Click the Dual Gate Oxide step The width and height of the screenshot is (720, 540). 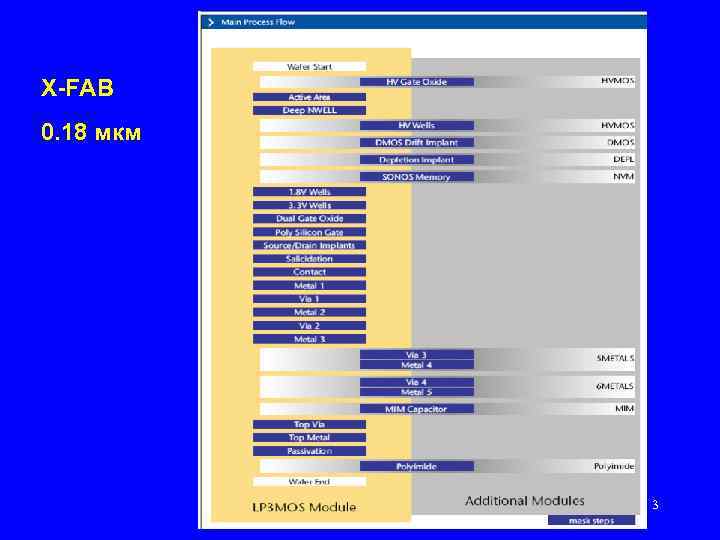309,219
